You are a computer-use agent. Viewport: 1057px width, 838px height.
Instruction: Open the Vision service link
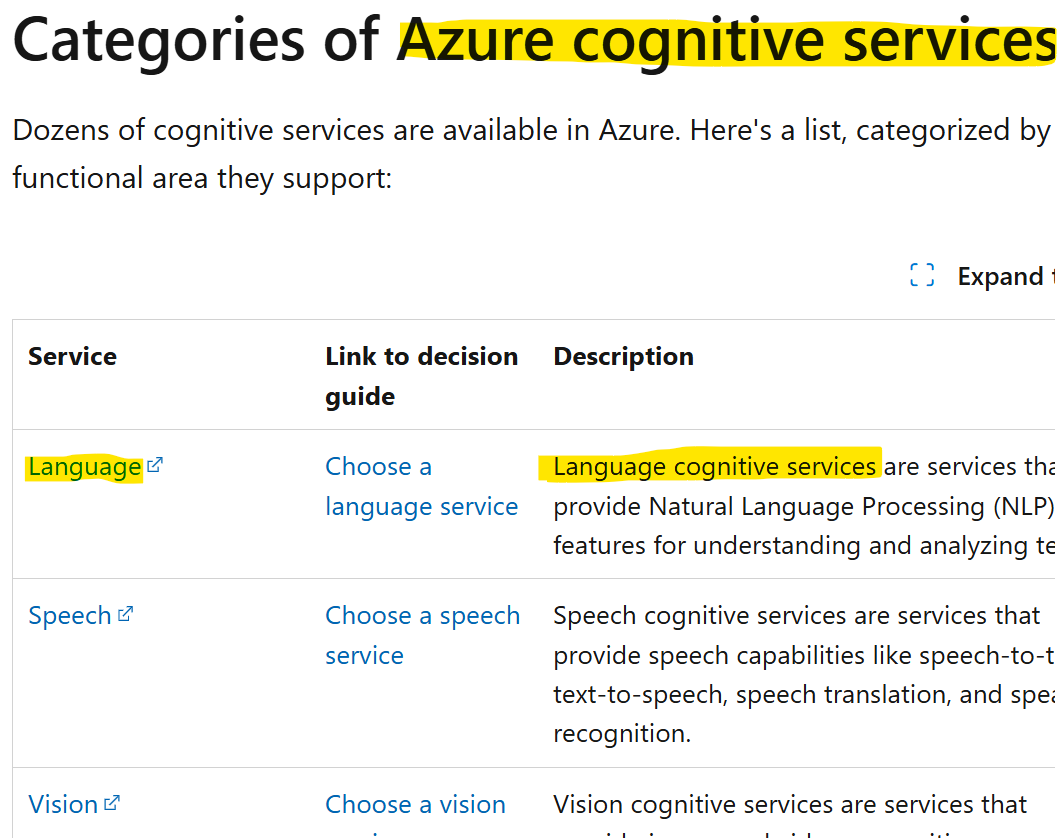tap(63, 804)
